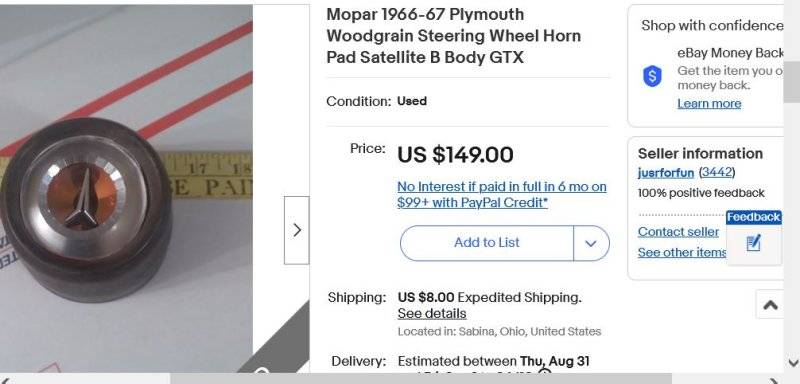Open the Learn more link
This screenshot has height=384, width=800.
coord(709,104)
